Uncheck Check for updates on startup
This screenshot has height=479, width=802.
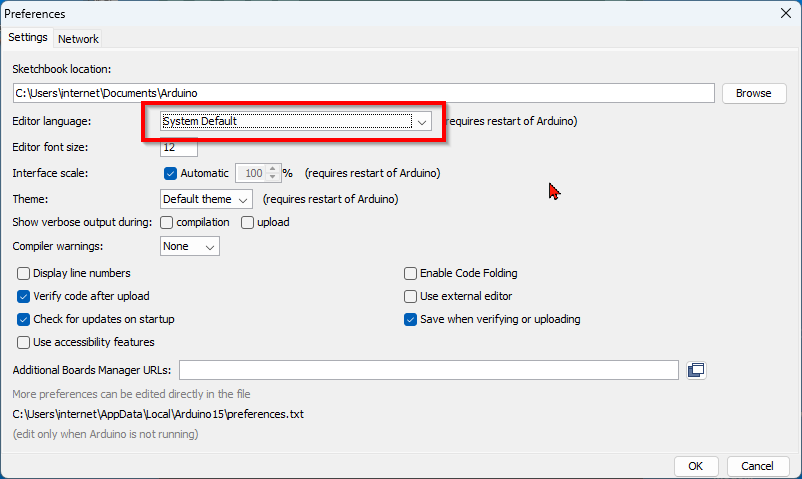pos(24,319)
